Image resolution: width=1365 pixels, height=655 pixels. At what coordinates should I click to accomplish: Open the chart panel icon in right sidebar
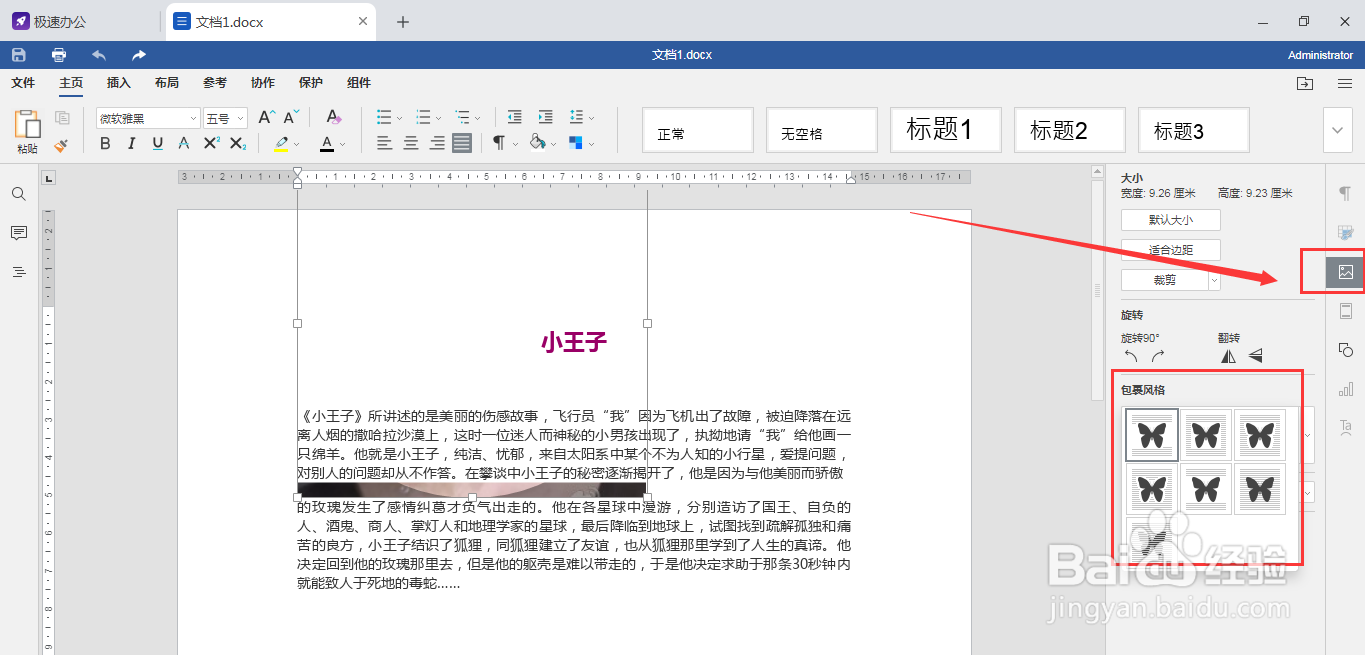(1345, 389)
